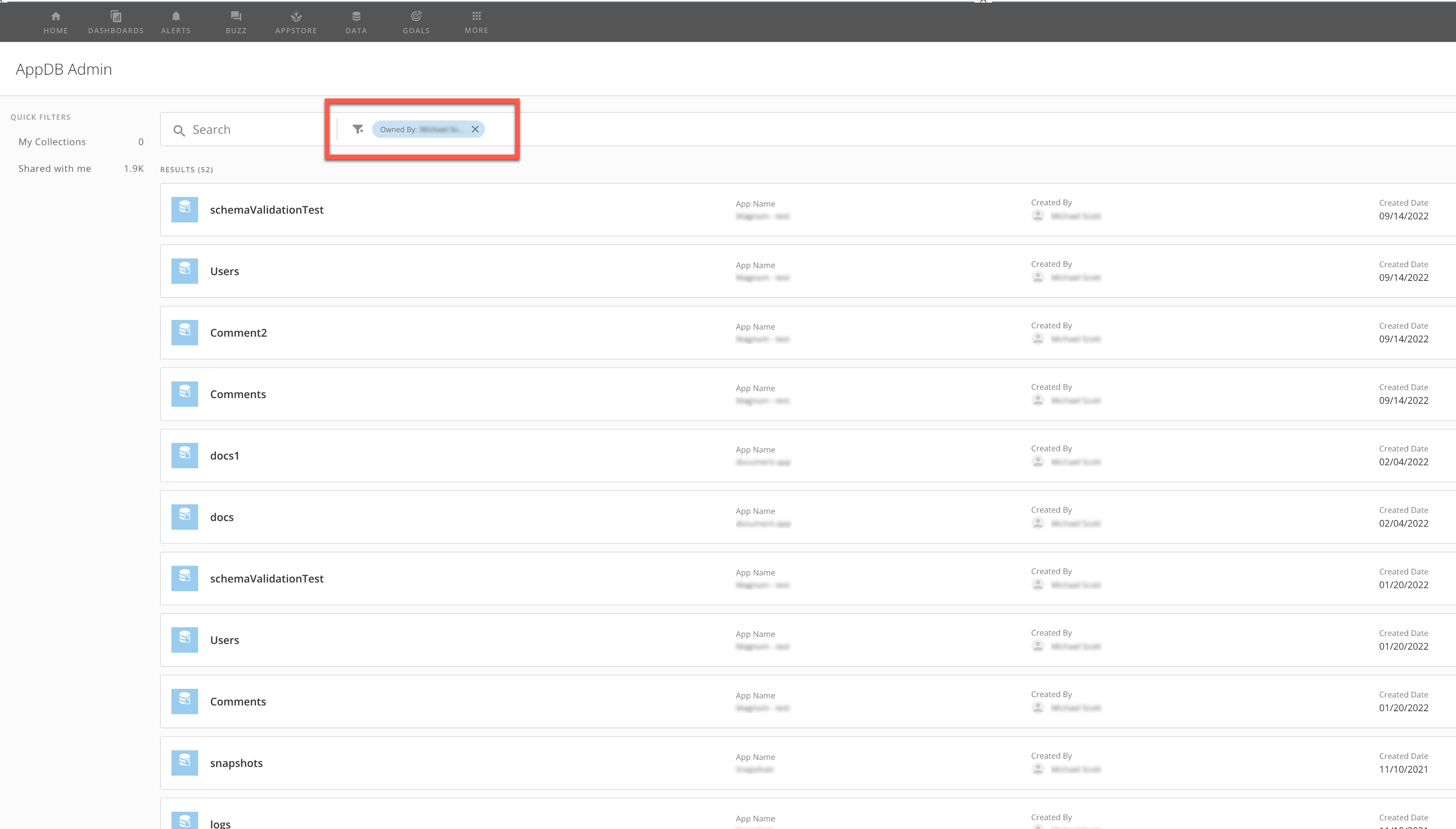Go to the Home tab
Viewport: 1456px width, 829px height.
55,22
